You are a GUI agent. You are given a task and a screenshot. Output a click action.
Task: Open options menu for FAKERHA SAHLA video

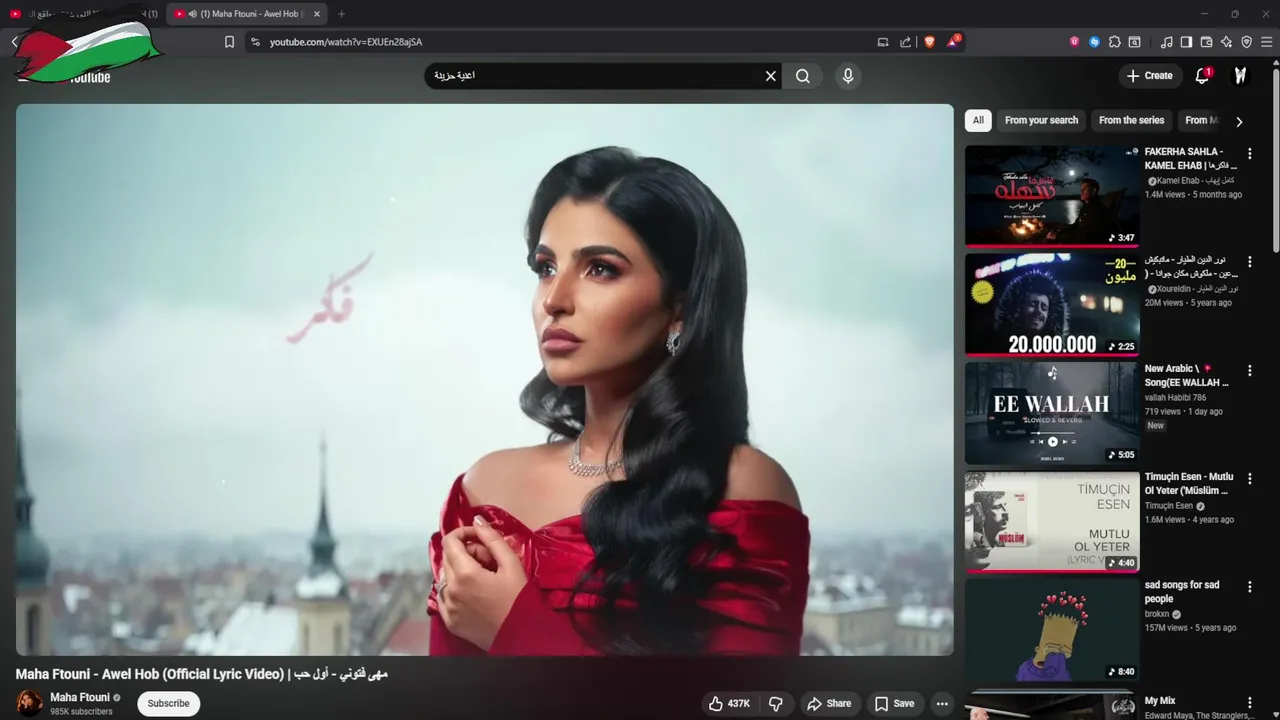1249,154
